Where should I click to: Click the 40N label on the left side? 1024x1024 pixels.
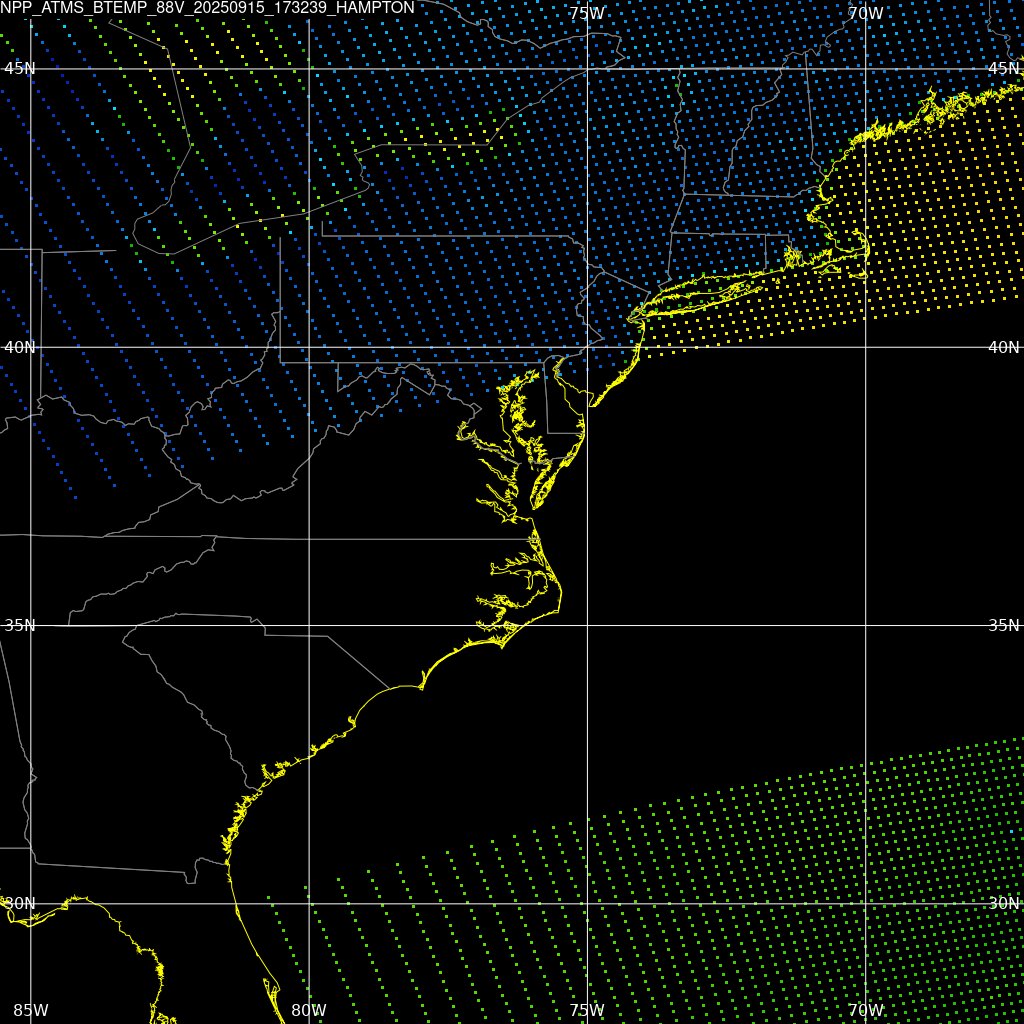point(20,347)
